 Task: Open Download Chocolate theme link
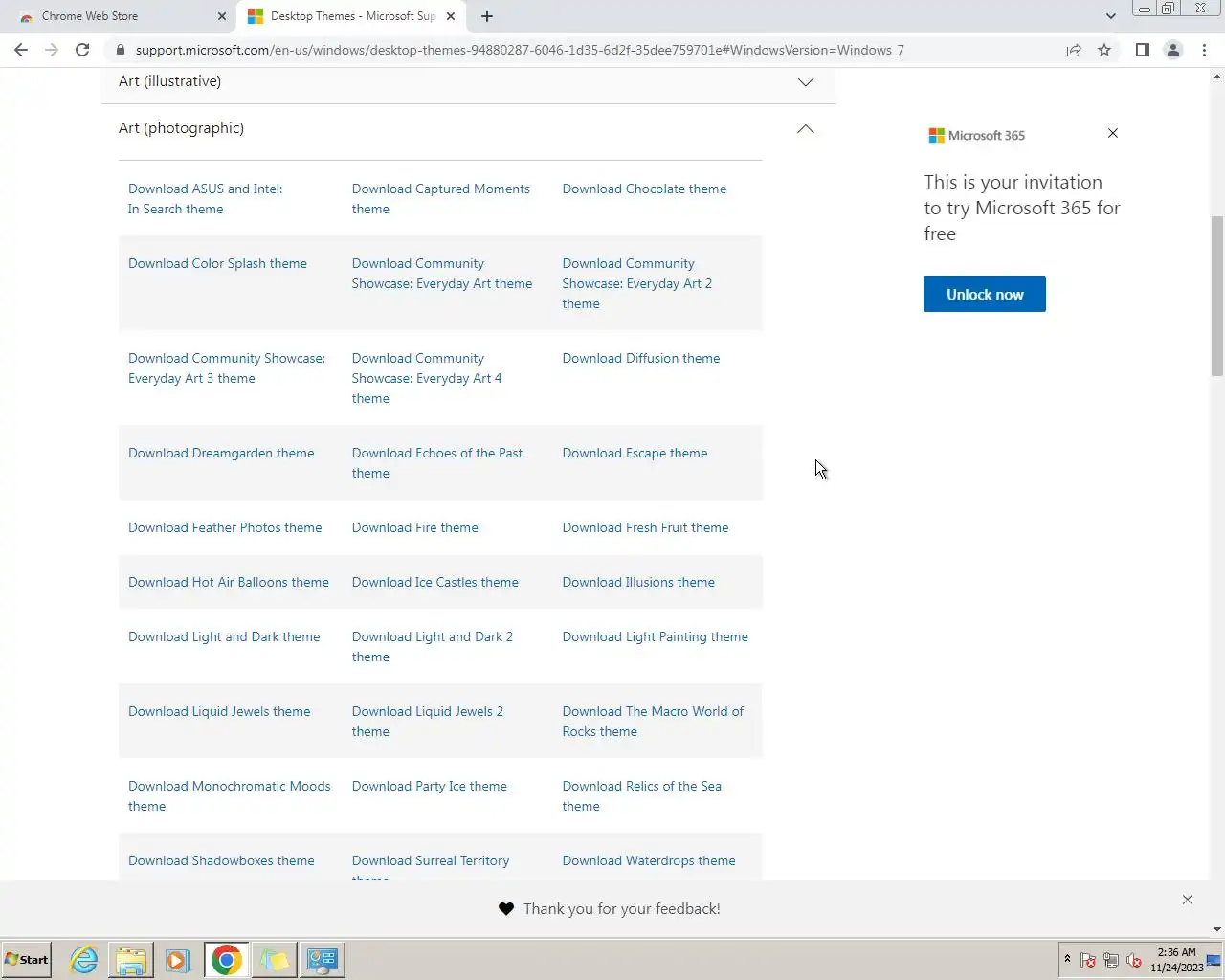pyautogui.click(x=644, y=189)
